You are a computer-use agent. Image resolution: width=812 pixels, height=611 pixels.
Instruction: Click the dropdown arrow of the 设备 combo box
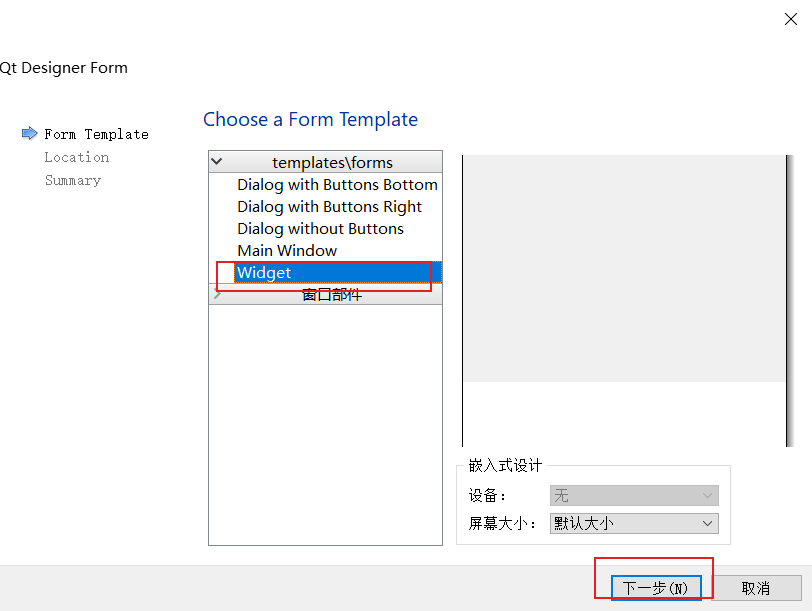pyautogui.click(x=709, y=495)
